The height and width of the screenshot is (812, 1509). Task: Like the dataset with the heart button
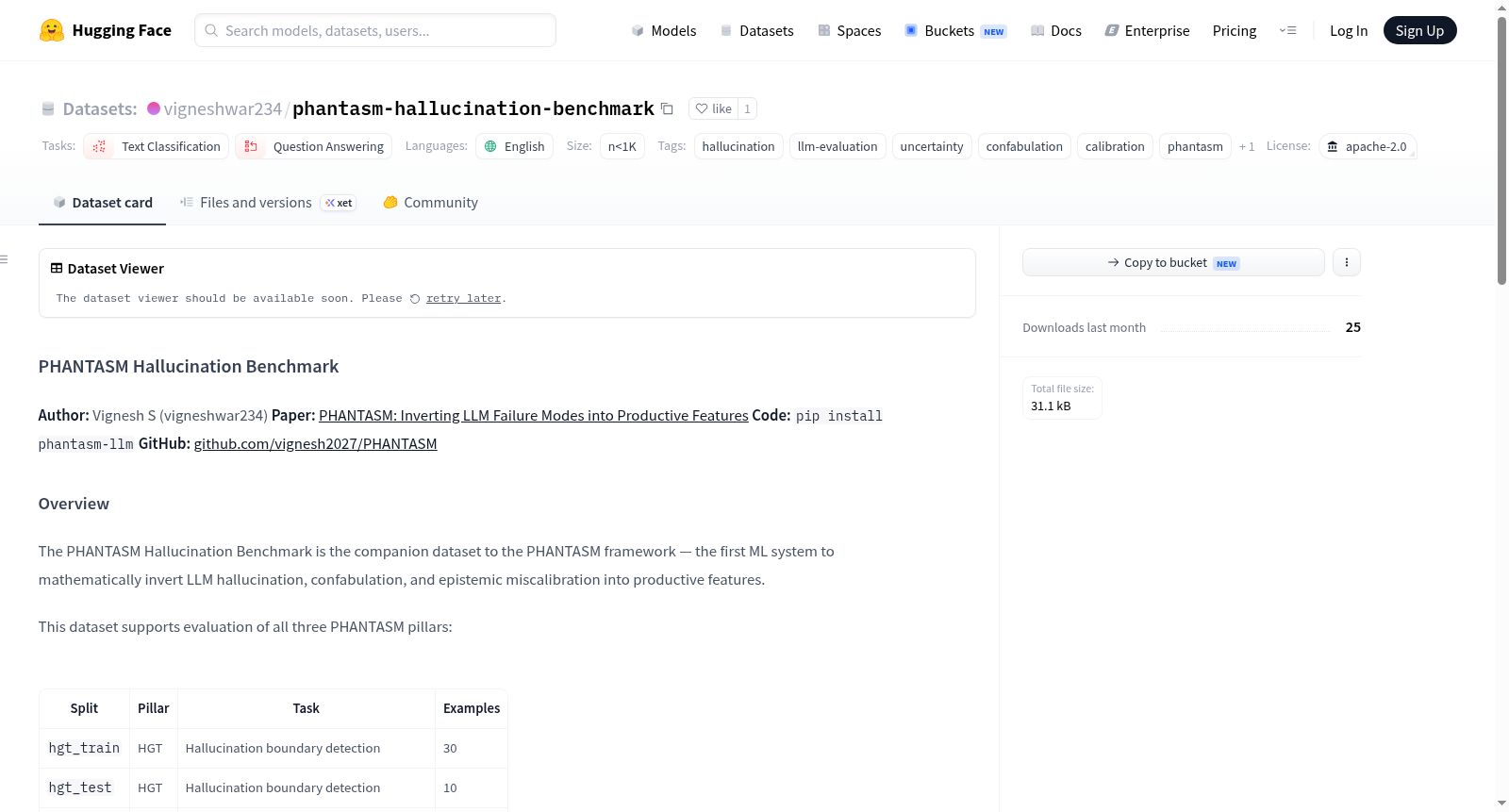tap(713, 108)
